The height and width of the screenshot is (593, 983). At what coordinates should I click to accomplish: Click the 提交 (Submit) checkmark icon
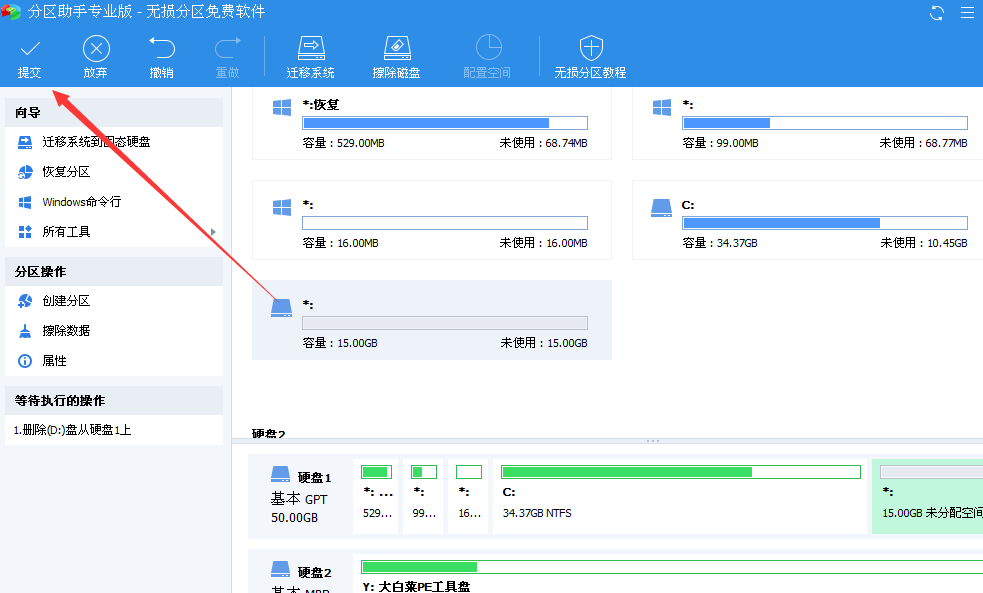pos(29,49)
